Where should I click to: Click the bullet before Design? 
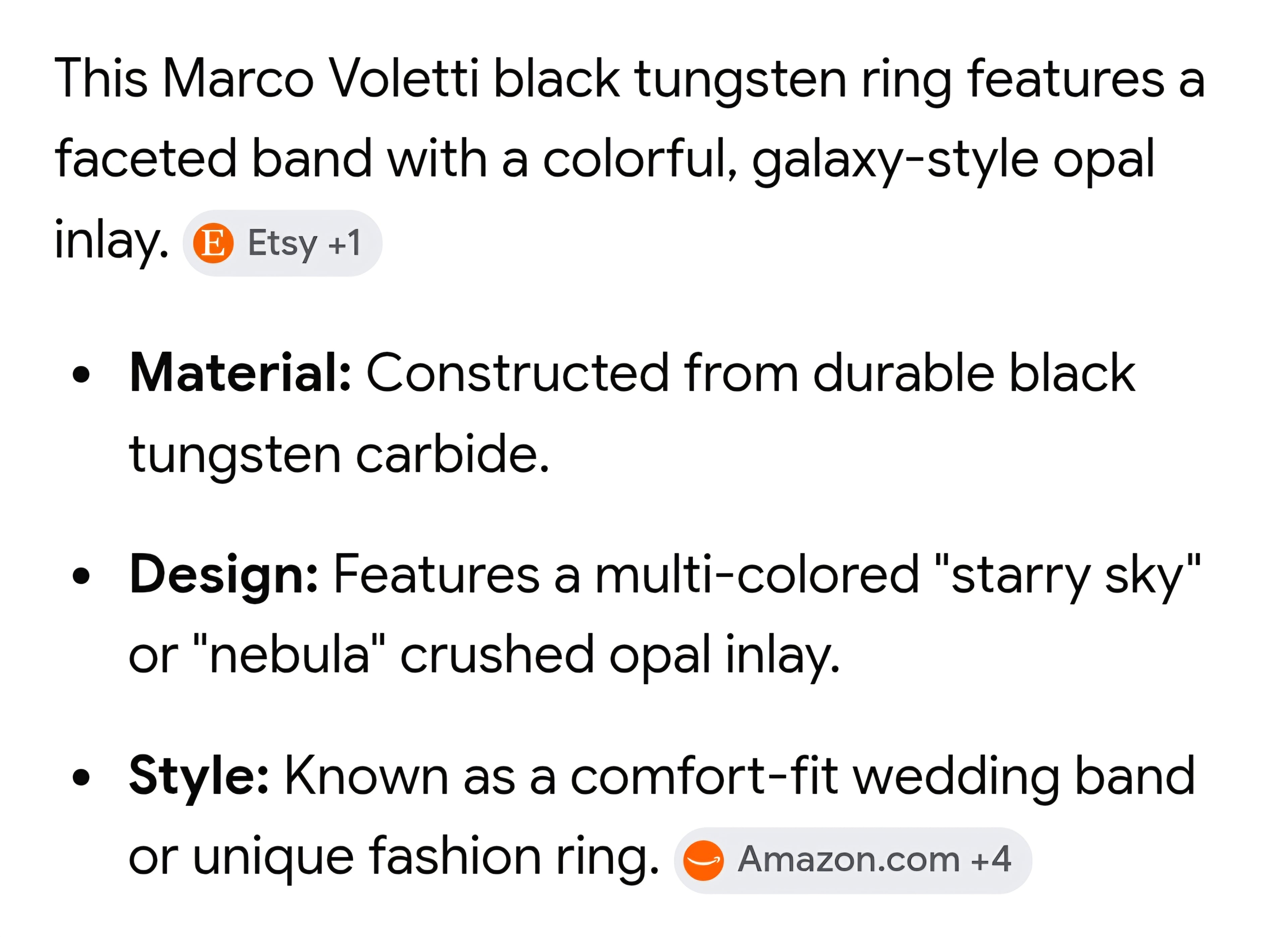(x=81, y=577)
